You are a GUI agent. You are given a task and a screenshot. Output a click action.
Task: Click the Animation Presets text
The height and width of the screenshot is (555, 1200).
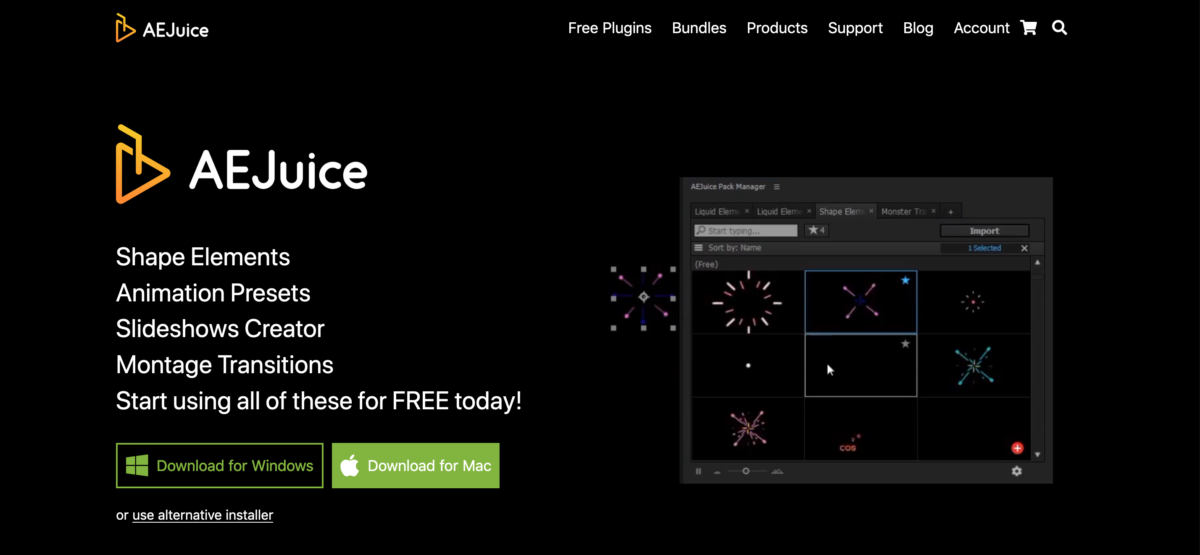point(213,293)
